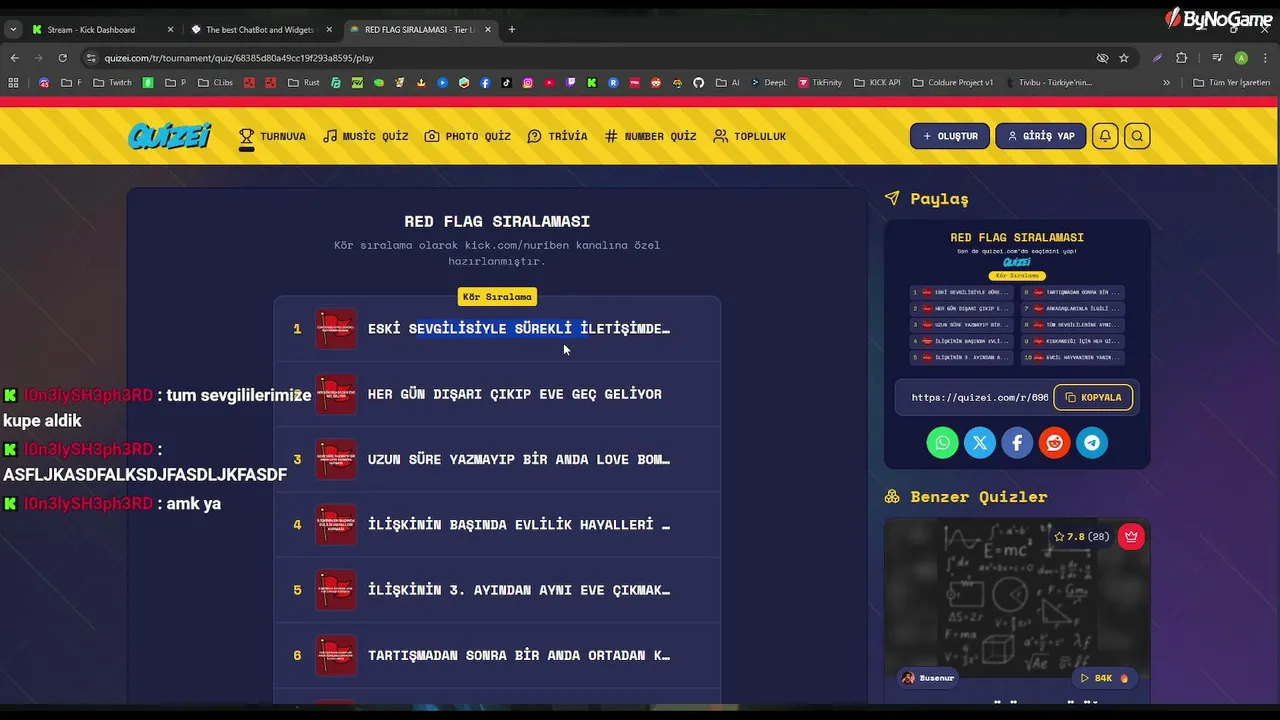Open similar quiz math thumbnail
Image resolution: width=1280 pixels, height=720 pixels.
pos(1017,600)
